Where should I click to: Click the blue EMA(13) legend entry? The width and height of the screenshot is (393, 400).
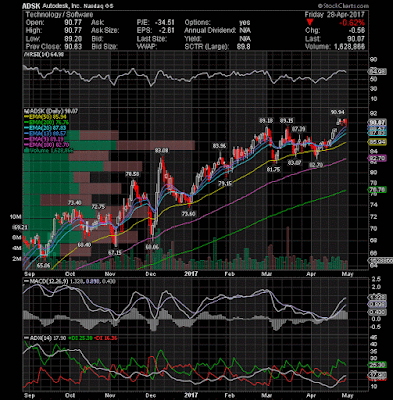tap(46, 134)
